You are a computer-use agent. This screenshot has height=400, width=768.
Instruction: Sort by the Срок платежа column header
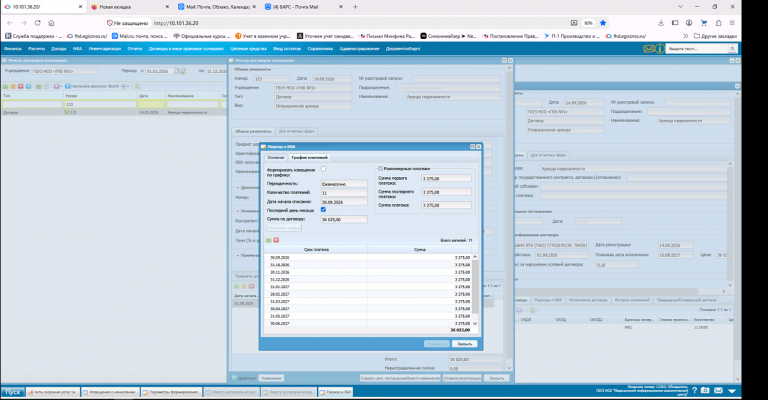[x=316, y=250]
